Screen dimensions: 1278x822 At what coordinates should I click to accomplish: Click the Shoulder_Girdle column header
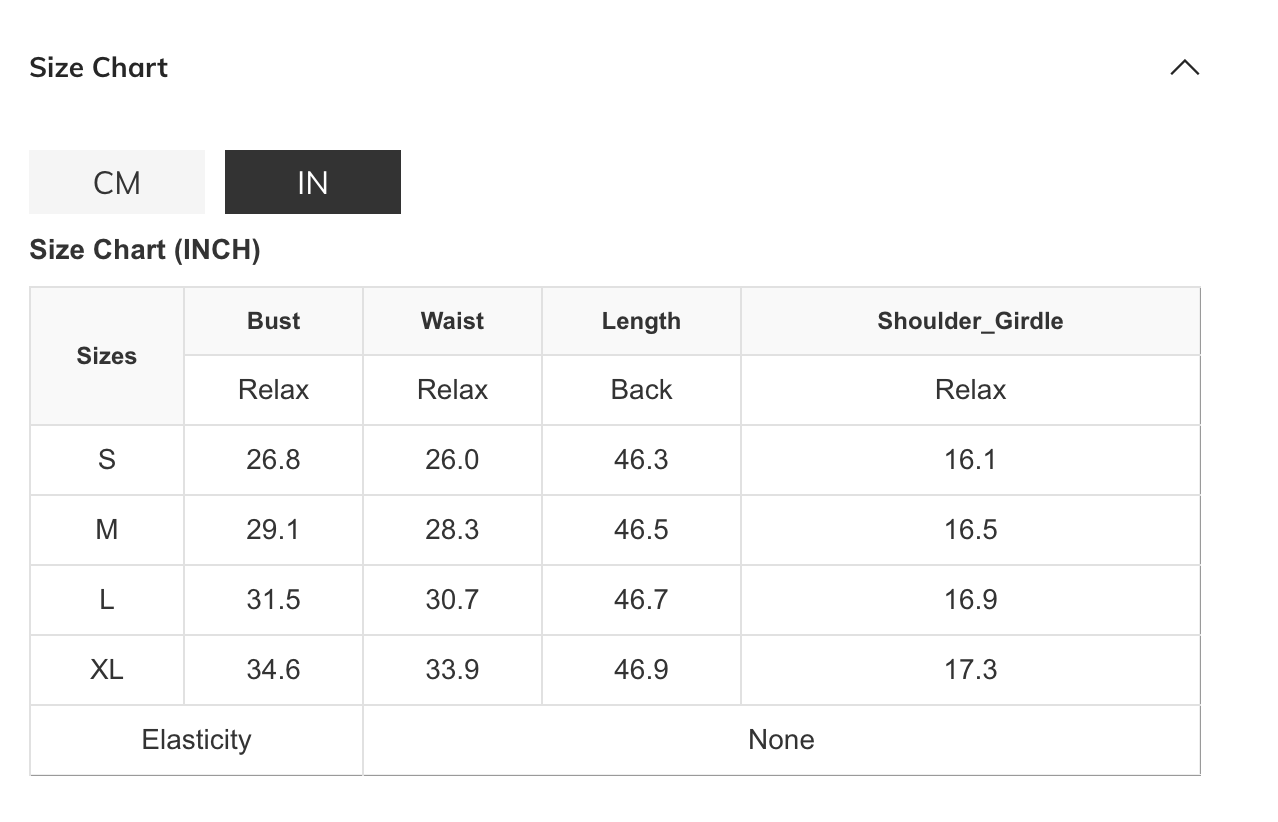pos(970,321)
